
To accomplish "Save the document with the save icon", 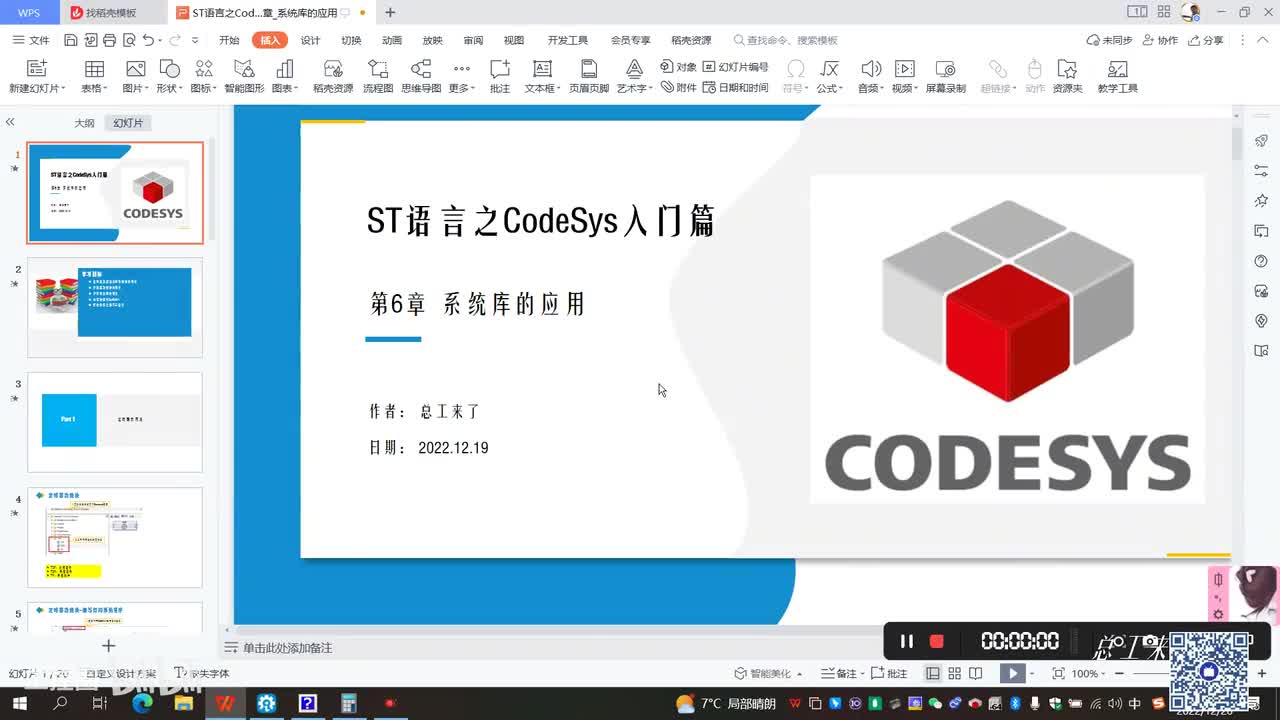I will (71, 40).
